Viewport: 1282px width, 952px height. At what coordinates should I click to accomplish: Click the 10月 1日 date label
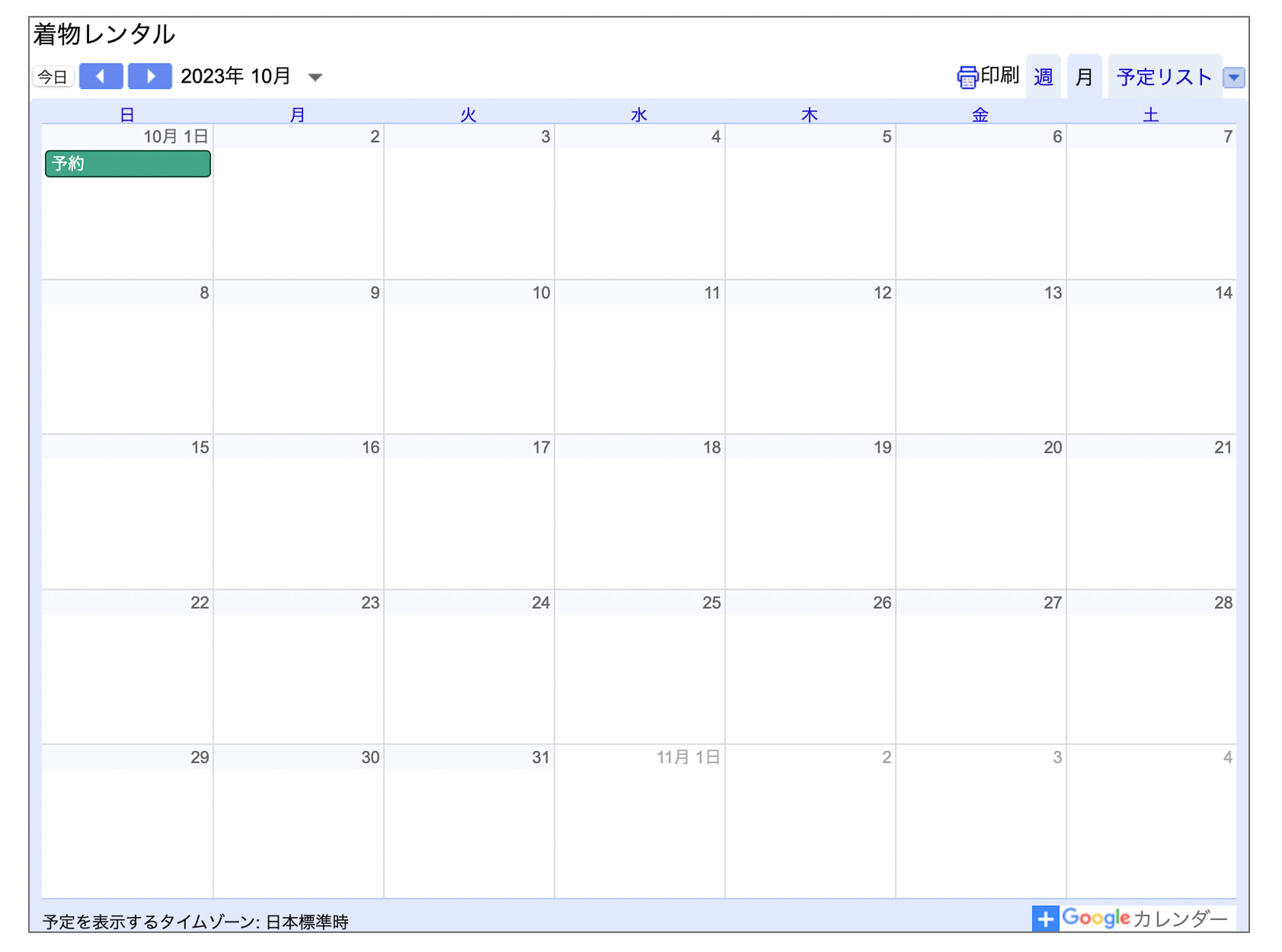point(175,137)
